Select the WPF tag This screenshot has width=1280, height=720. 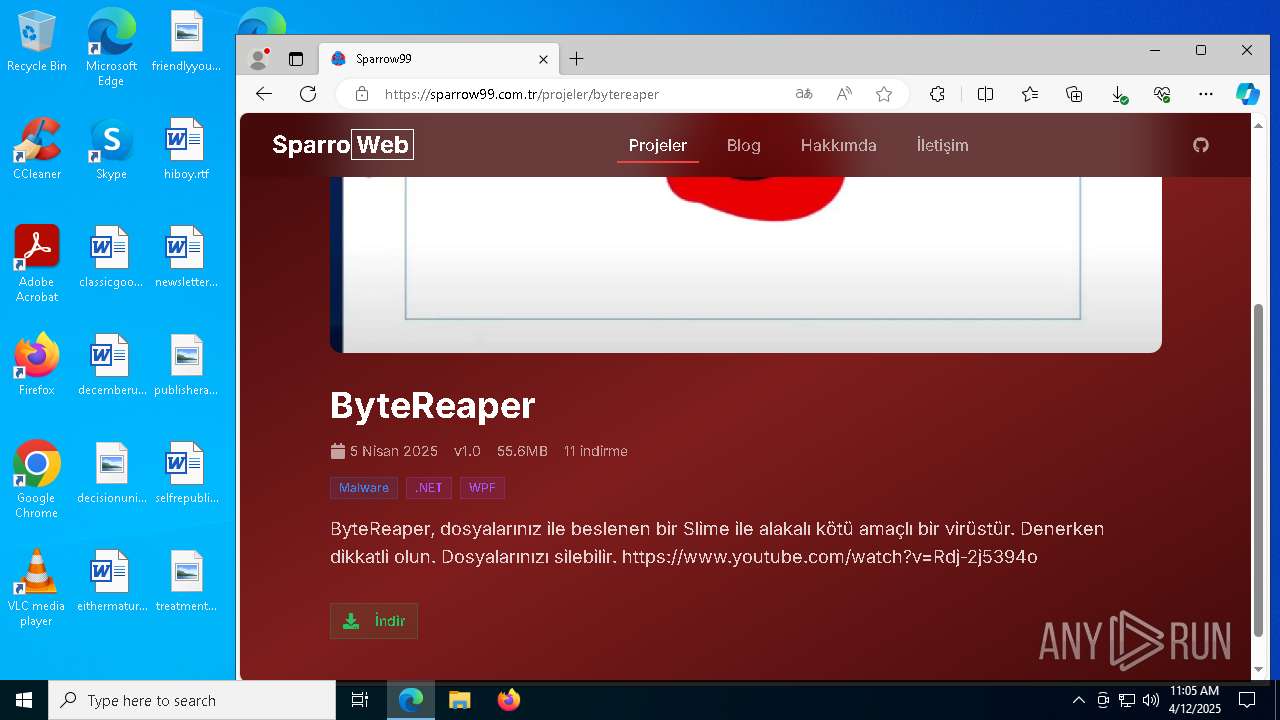coord(482,488)
